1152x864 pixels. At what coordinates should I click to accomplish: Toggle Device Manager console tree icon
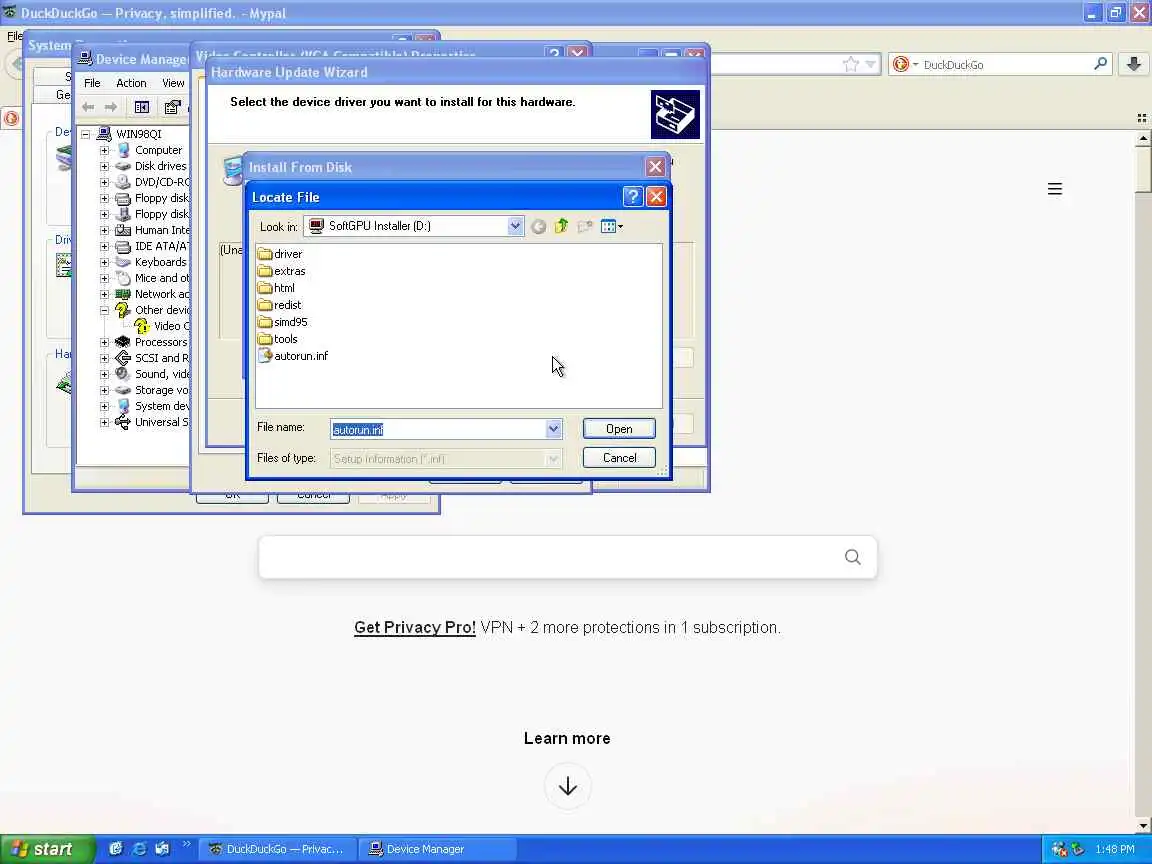tap(142, 107)
